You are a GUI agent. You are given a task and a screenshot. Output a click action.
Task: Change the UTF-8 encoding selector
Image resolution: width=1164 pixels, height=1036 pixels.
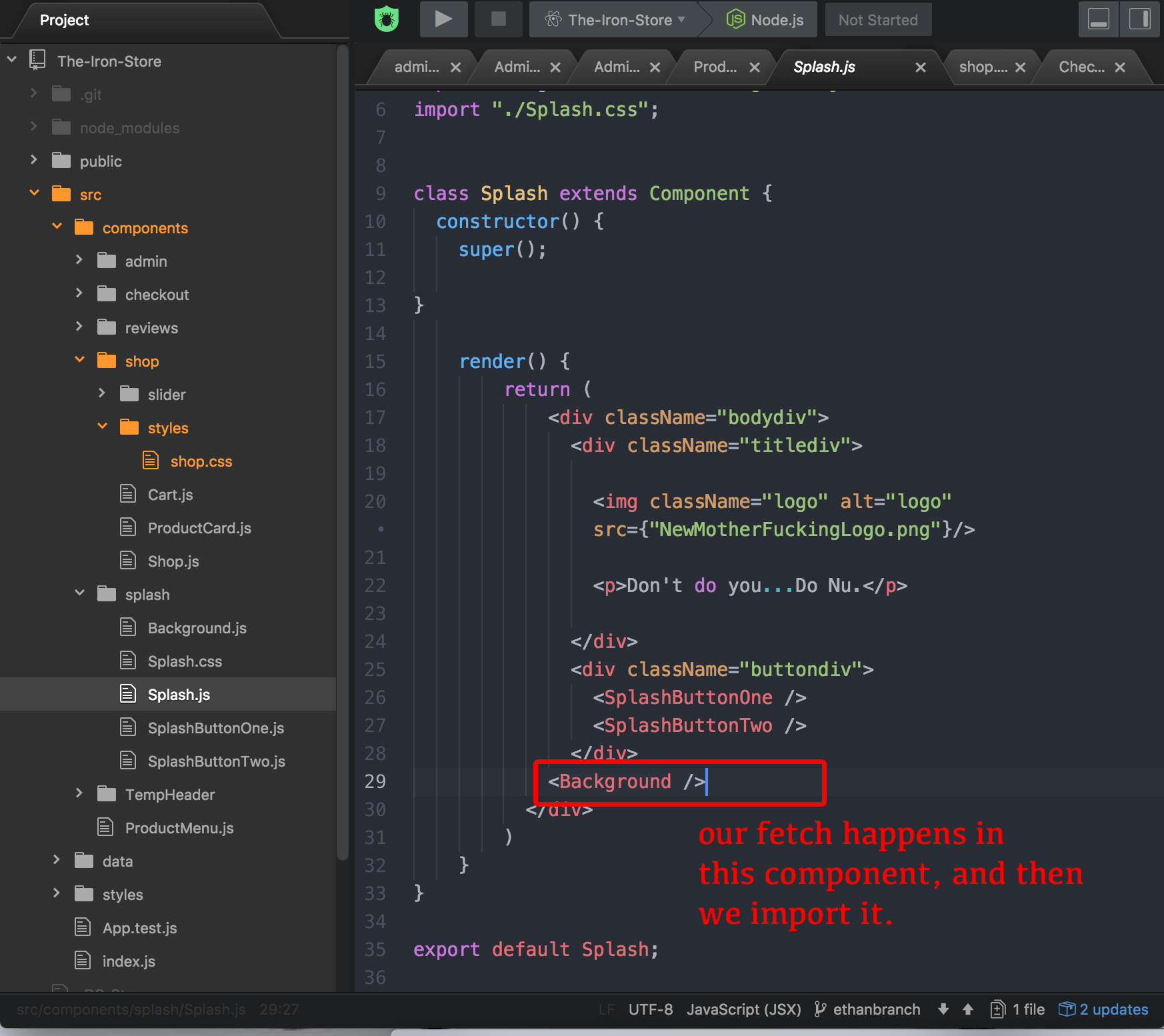coord(651,1009)
